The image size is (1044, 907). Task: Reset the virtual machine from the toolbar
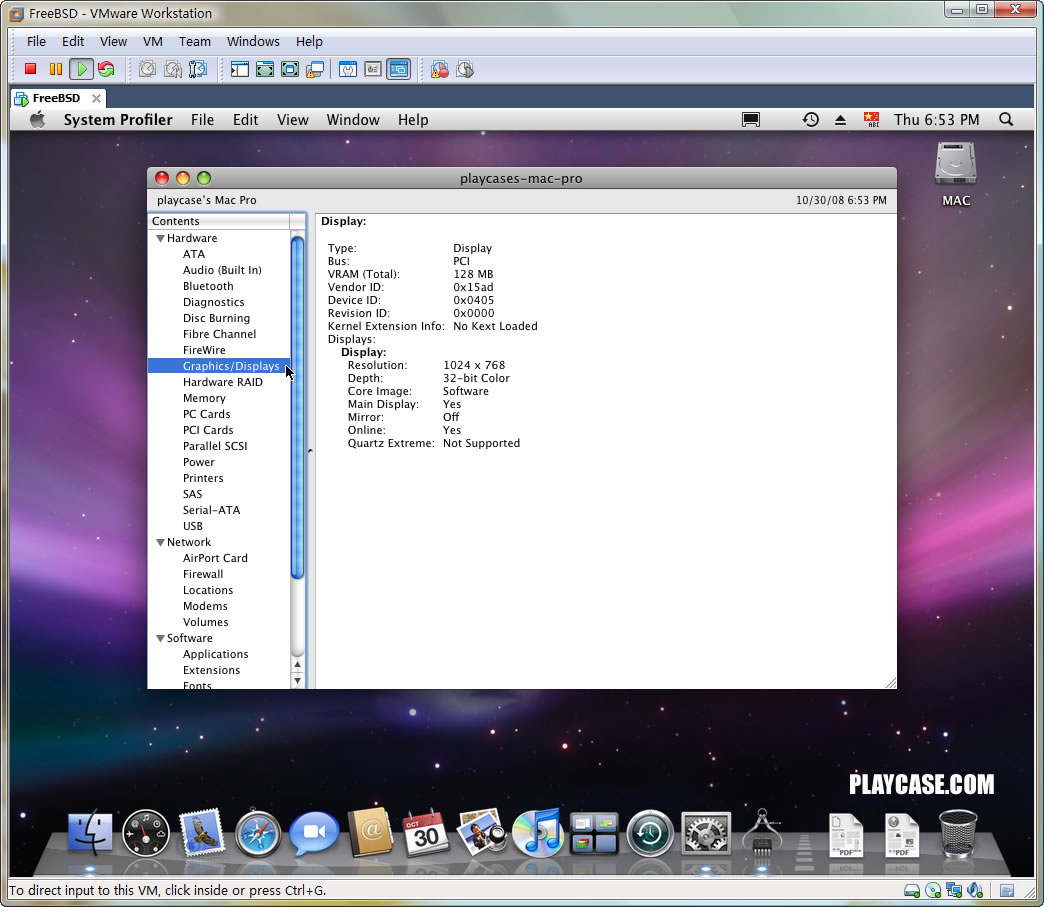[x=106, y=69]
